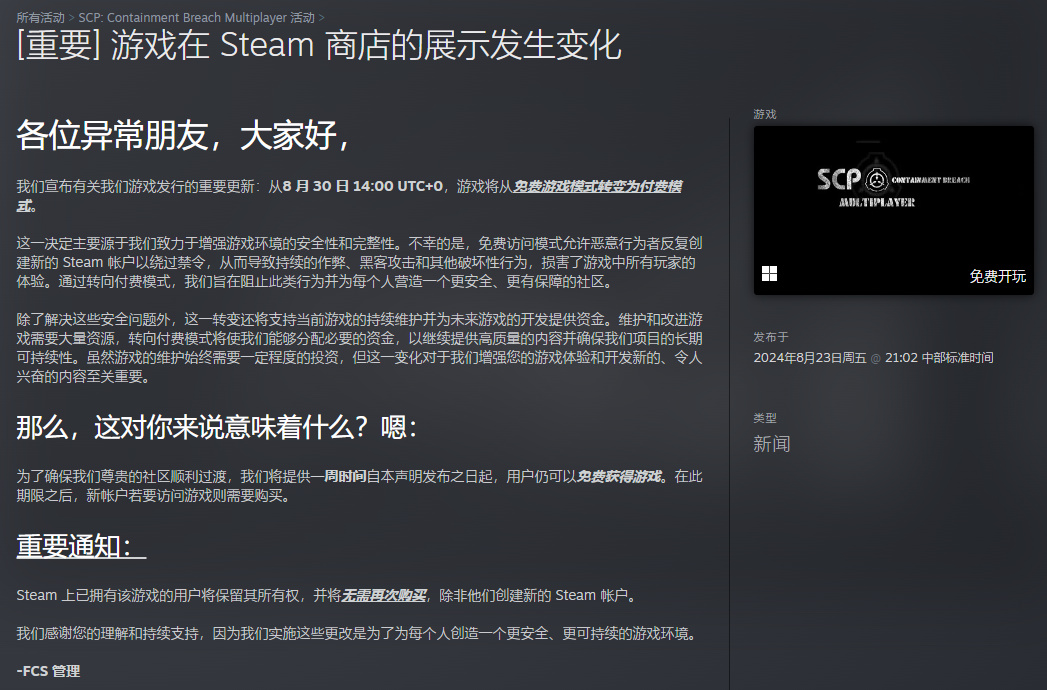Open the SCP Containment Breach Multiplayer game thumbnail
This screenshot has width=1047, height=690.
coord(893,210)
